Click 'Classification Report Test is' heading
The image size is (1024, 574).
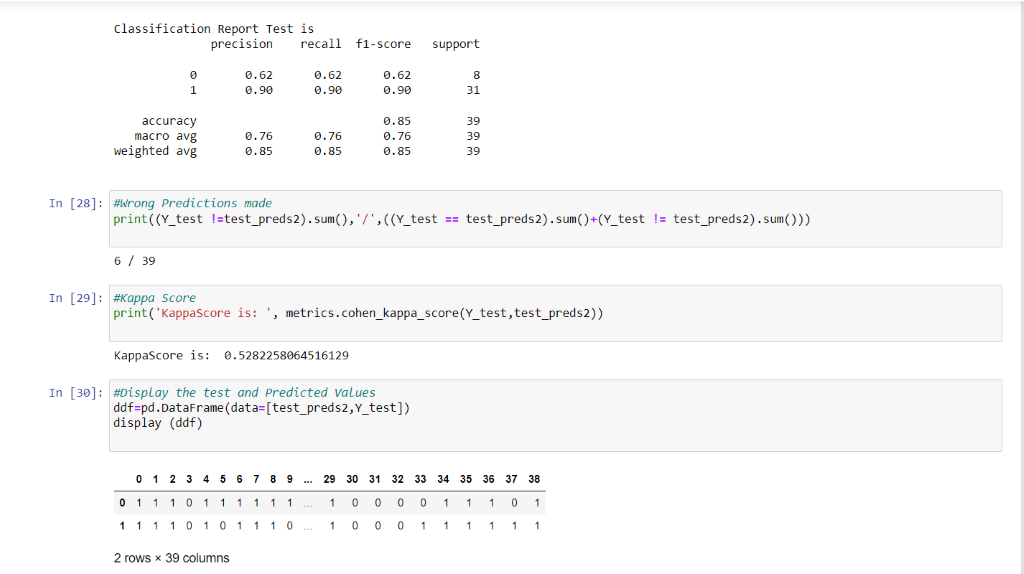pyautogui.click(x=214, y=29)
